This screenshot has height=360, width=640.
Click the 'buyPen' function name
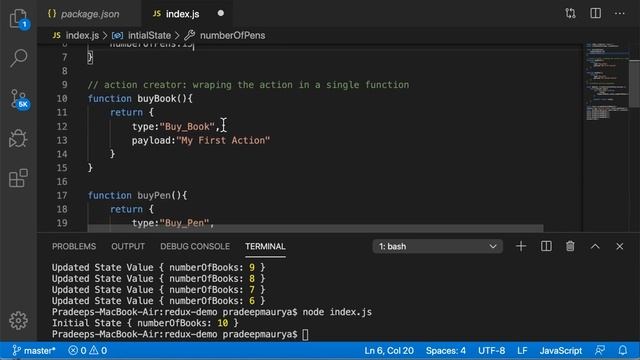(x=154, y=195)
